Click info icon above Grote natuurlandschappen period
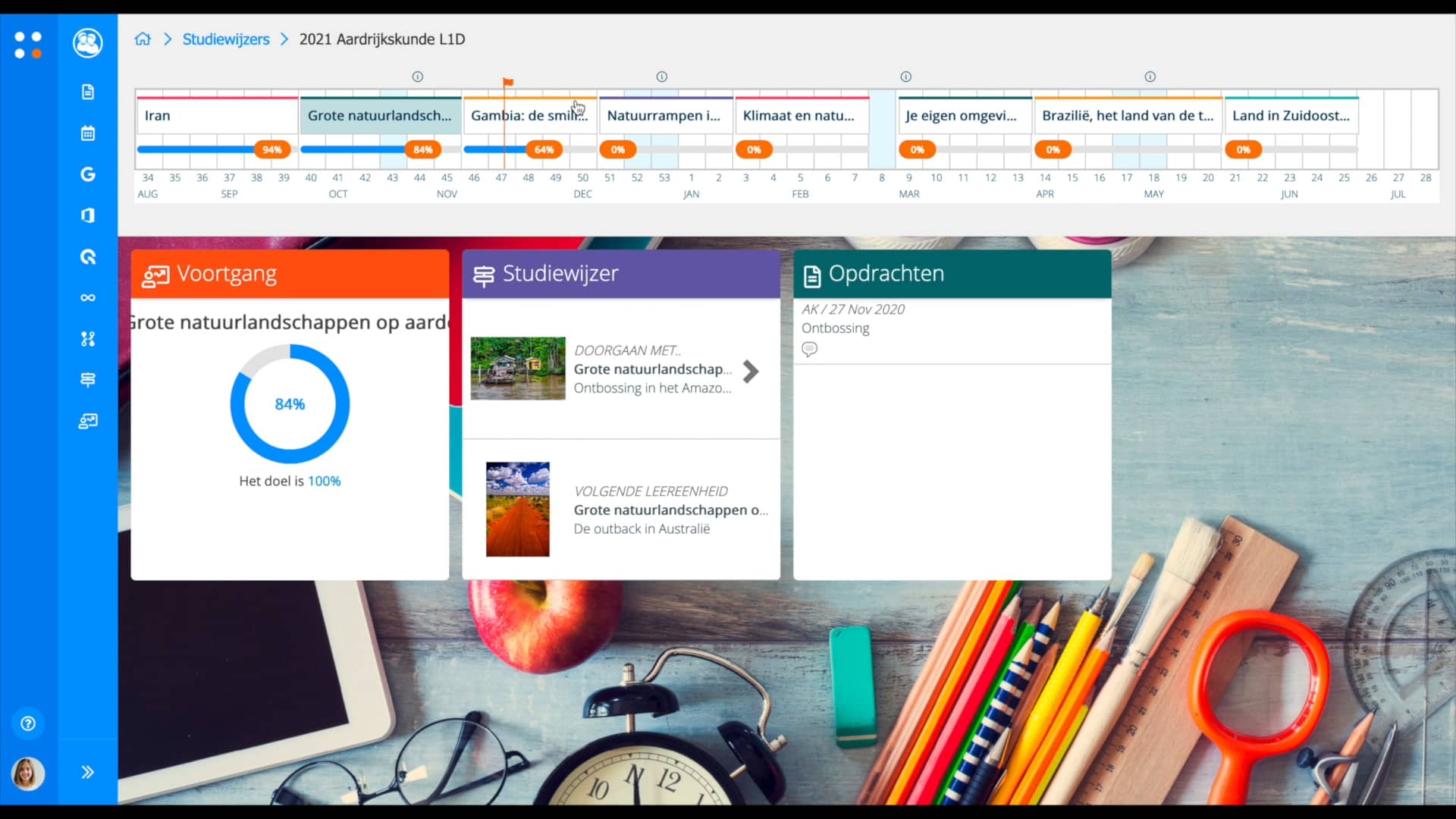This screenshot has height=819, width=1456. point(417,77)
